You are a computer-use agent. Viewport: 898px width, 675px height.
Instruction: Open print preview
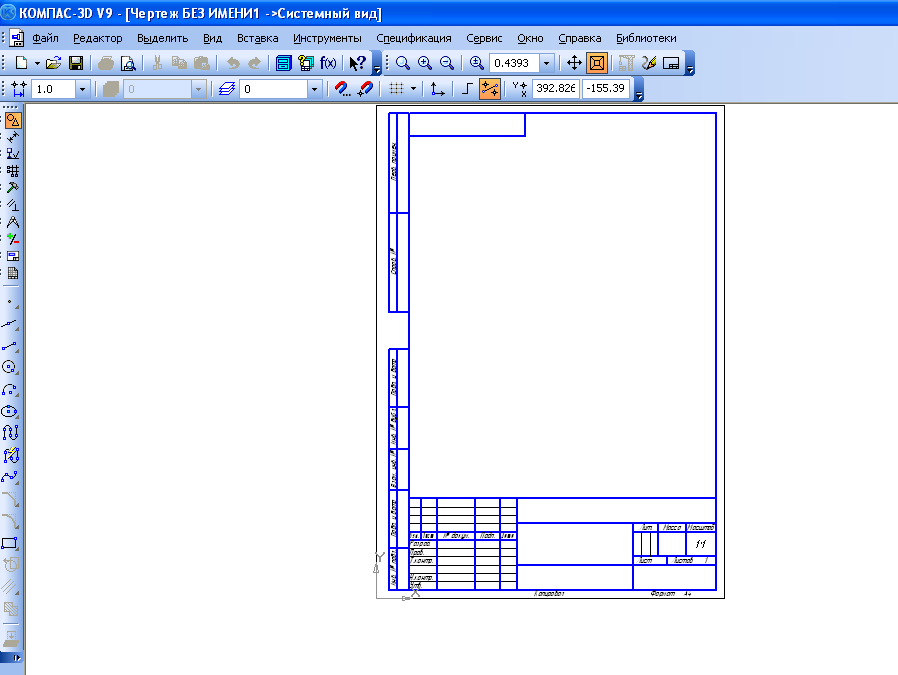coord(128,63)
